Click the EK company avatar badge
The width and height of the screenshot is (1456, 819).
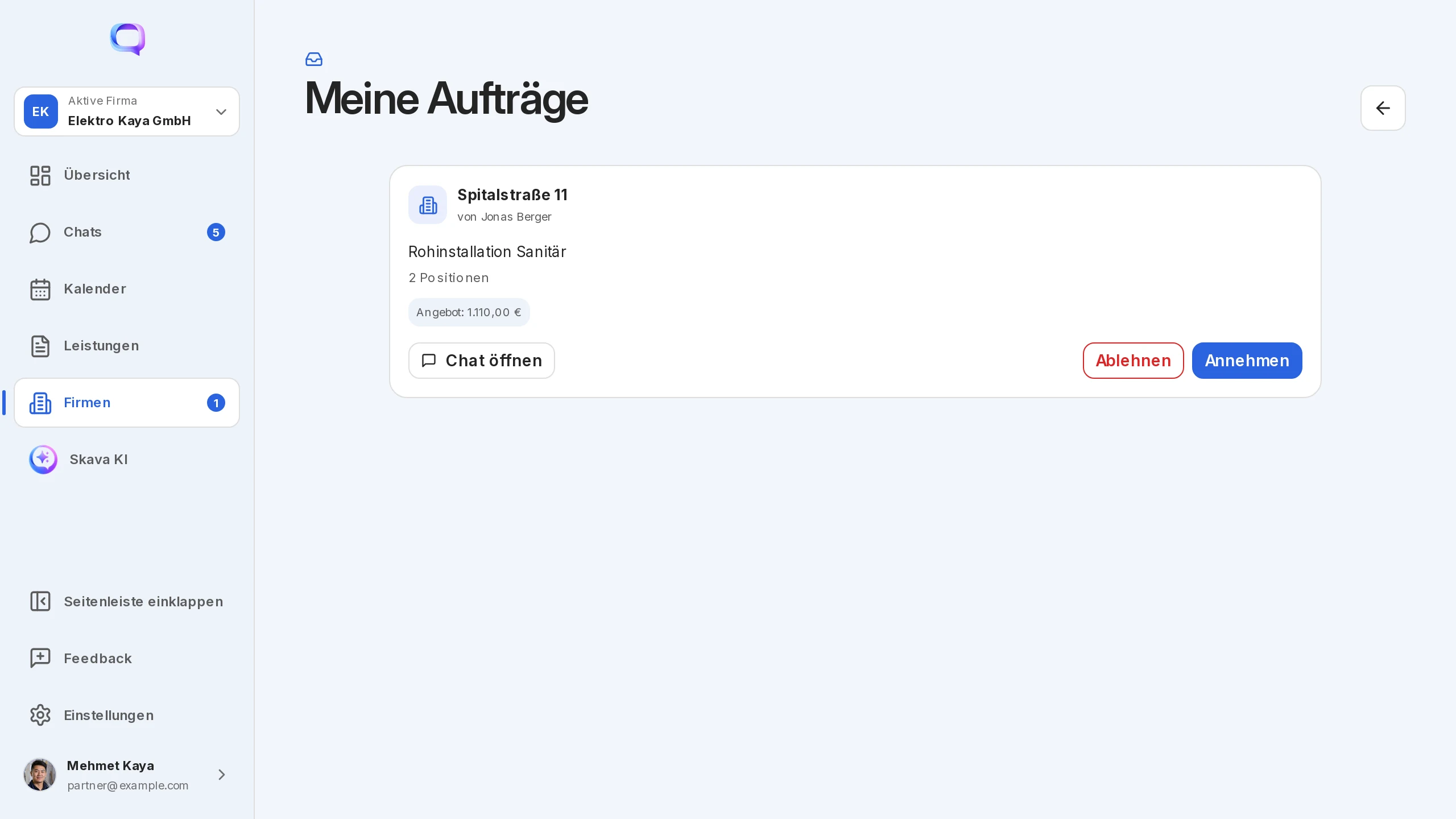point(40,111)
